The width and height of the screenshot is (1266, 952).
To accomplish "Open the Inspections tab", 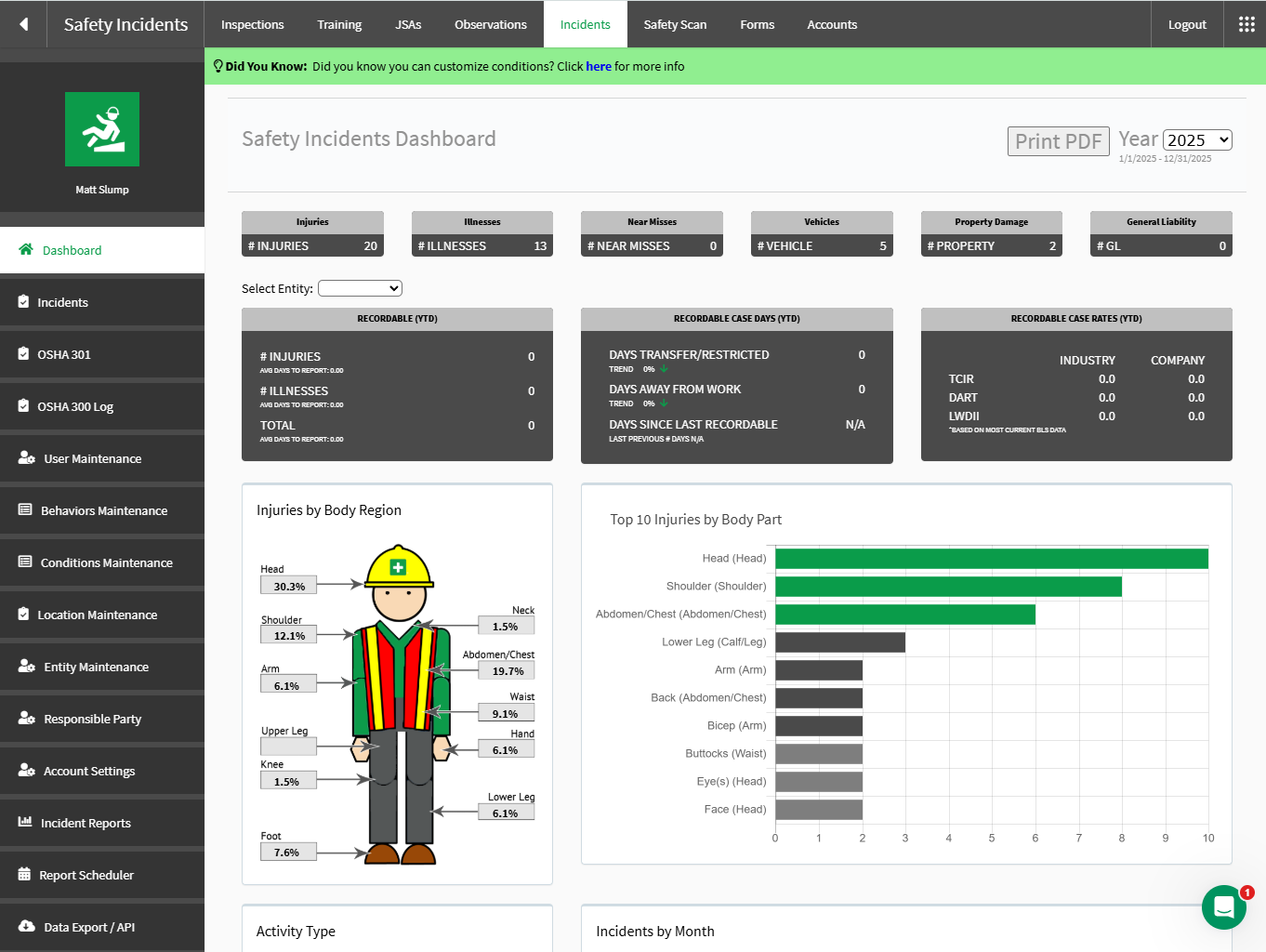I will click(x=253, y=24).
